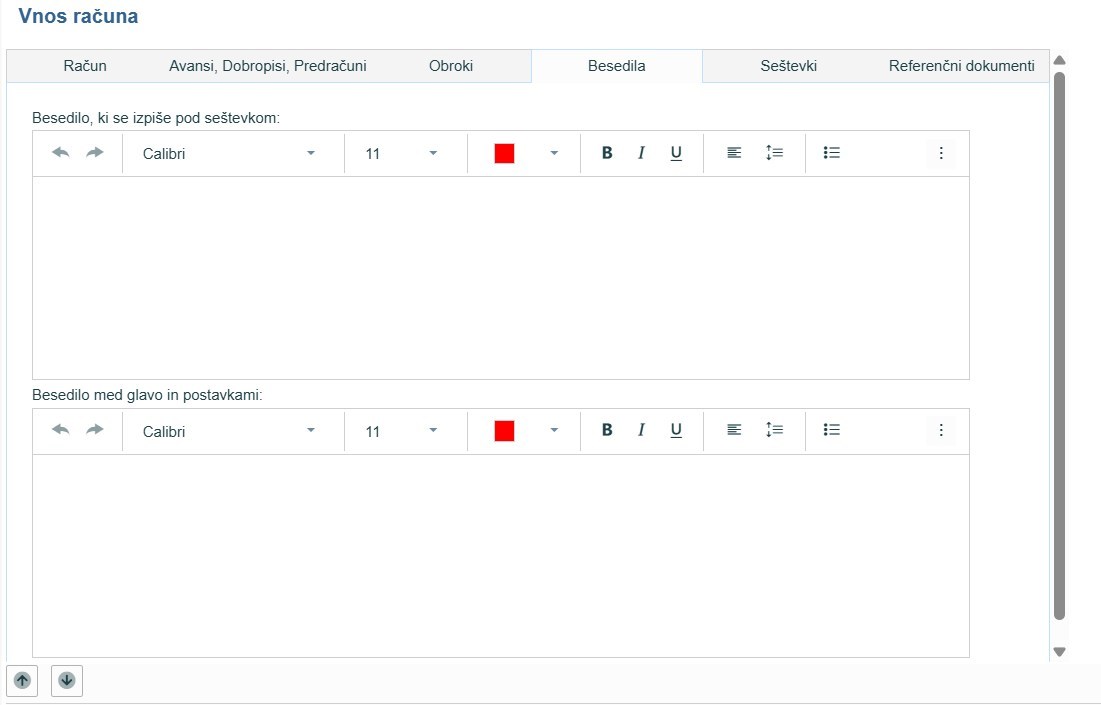Switch to the Račun tab

85,66
